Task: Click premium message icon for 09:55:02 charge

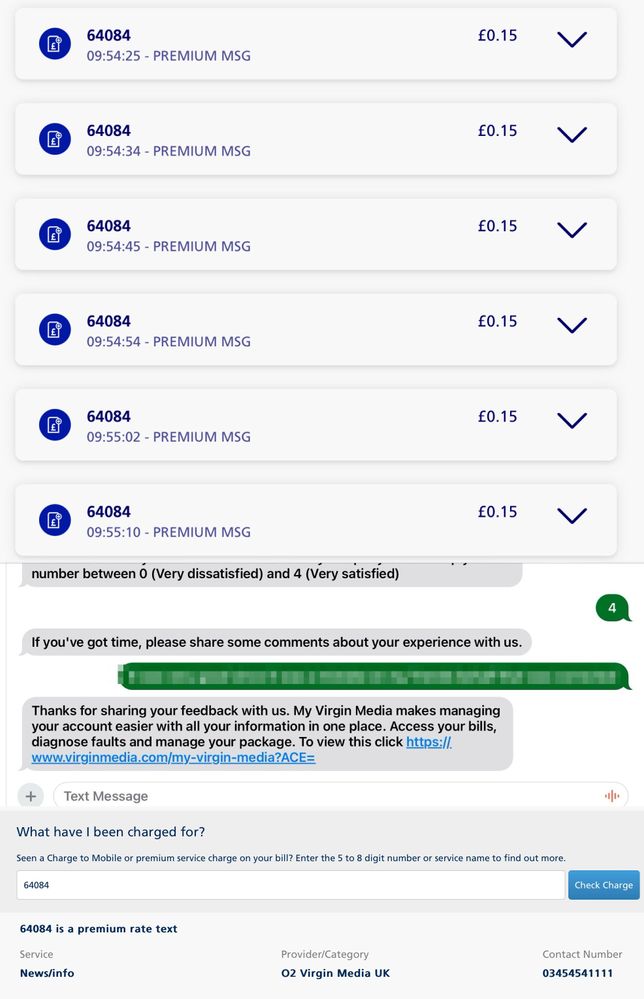Action: tap(55, 425)
